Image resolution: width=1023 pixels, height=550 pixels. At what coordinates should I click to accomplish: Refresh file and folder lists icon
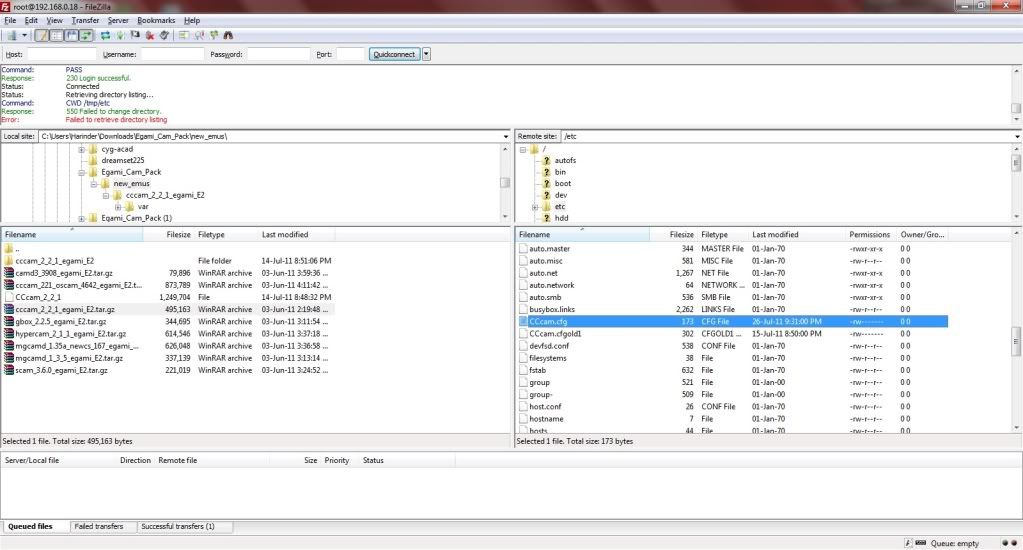pos(105,35)
